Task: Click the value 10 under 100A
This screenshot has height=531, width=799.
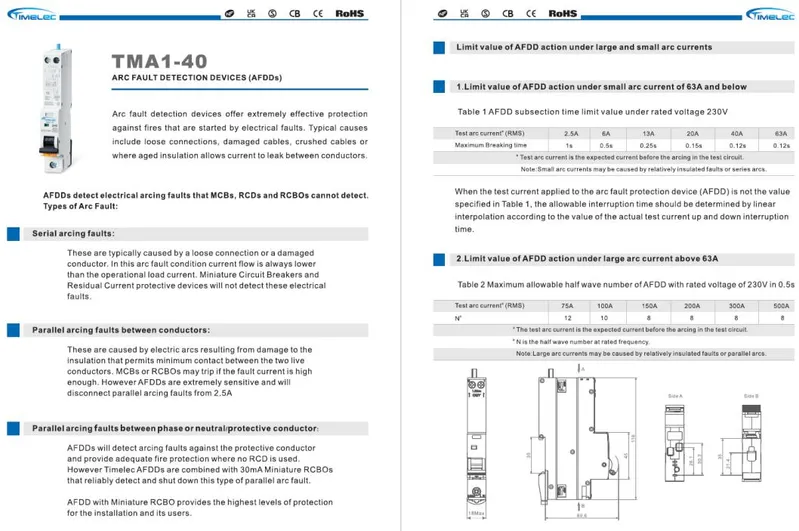Action: [604, 318]
